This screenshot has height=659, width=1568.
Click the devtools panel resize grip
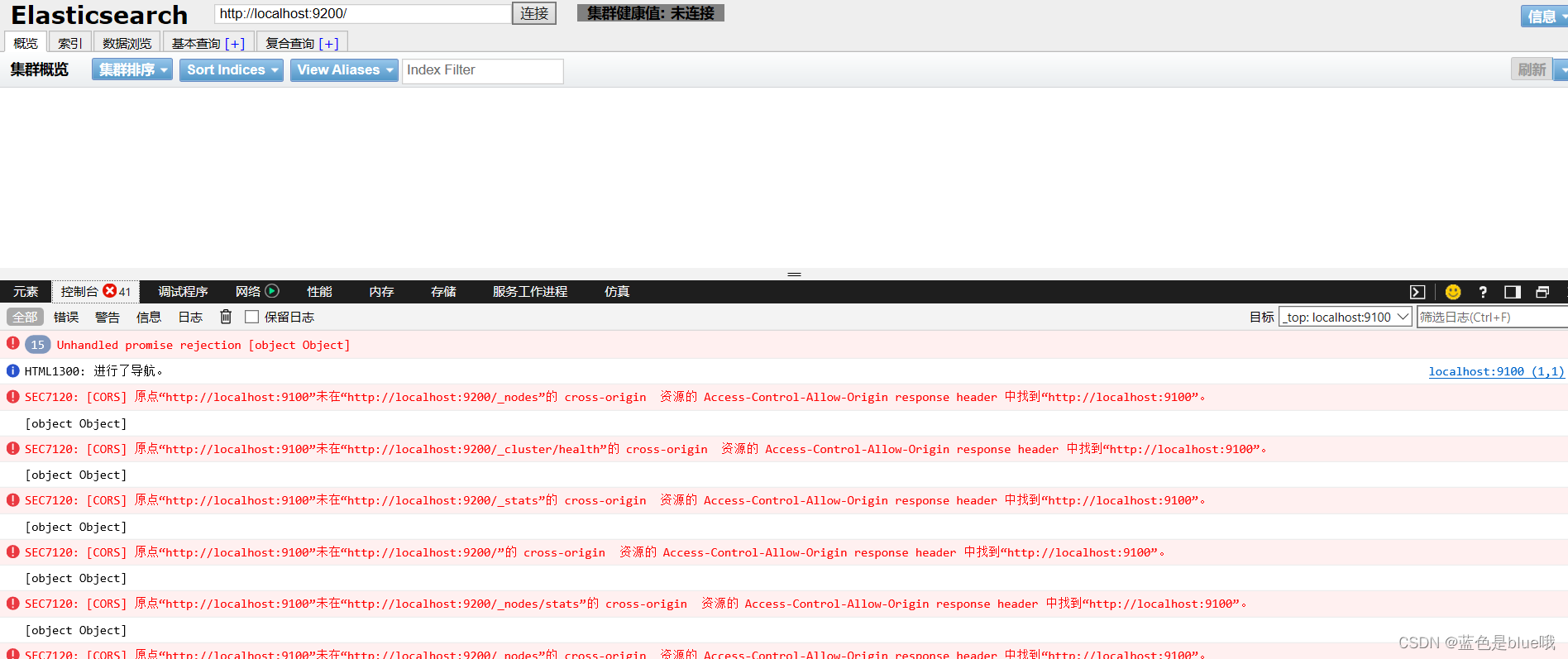click(x=794, y=274)
